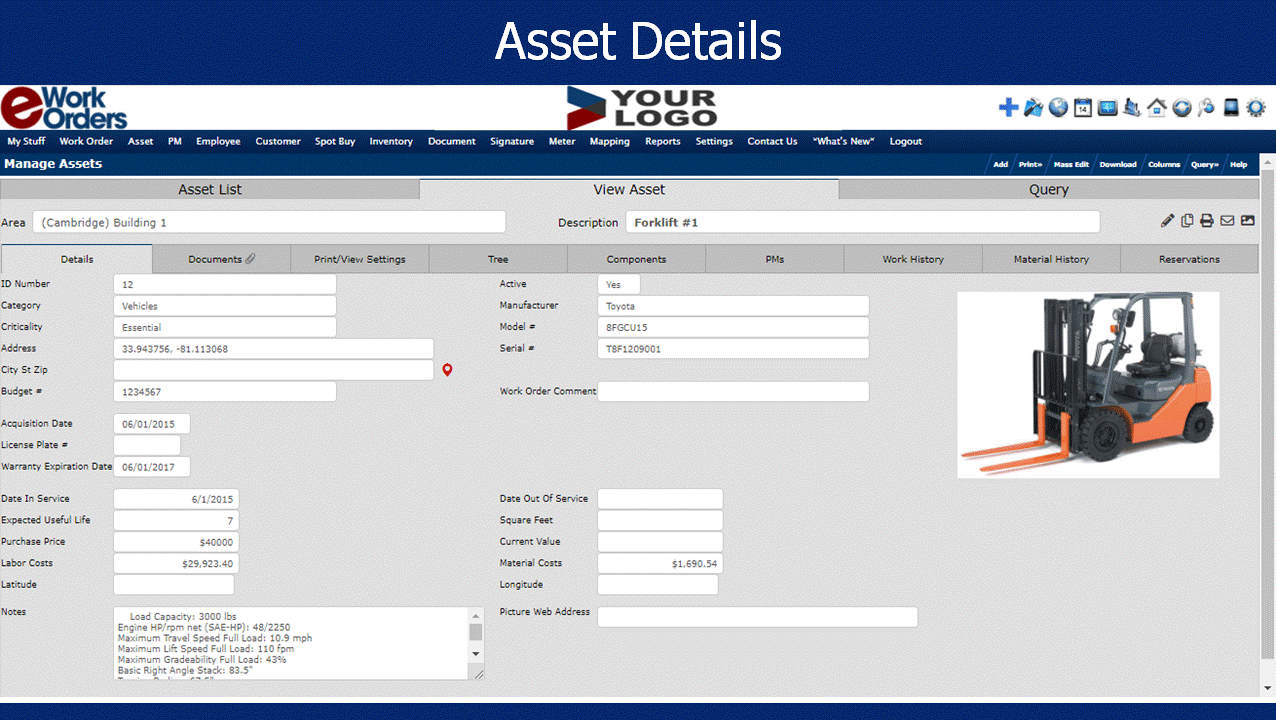Viewport: 1276px width, 720px height.
Task: Open the Signature menu
Action: coord(512,141)
